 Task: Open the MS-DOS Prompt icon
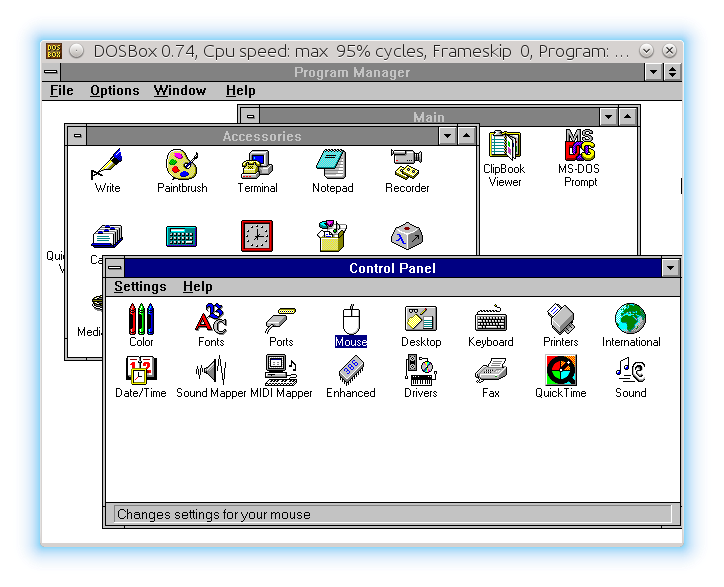579,159
